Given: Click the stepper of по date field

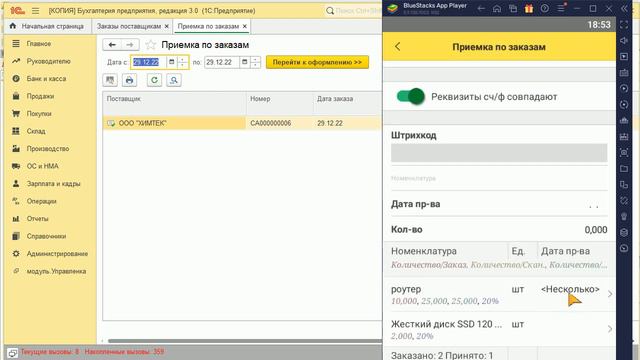Looking at the screenshot, I should coord(256,62).
